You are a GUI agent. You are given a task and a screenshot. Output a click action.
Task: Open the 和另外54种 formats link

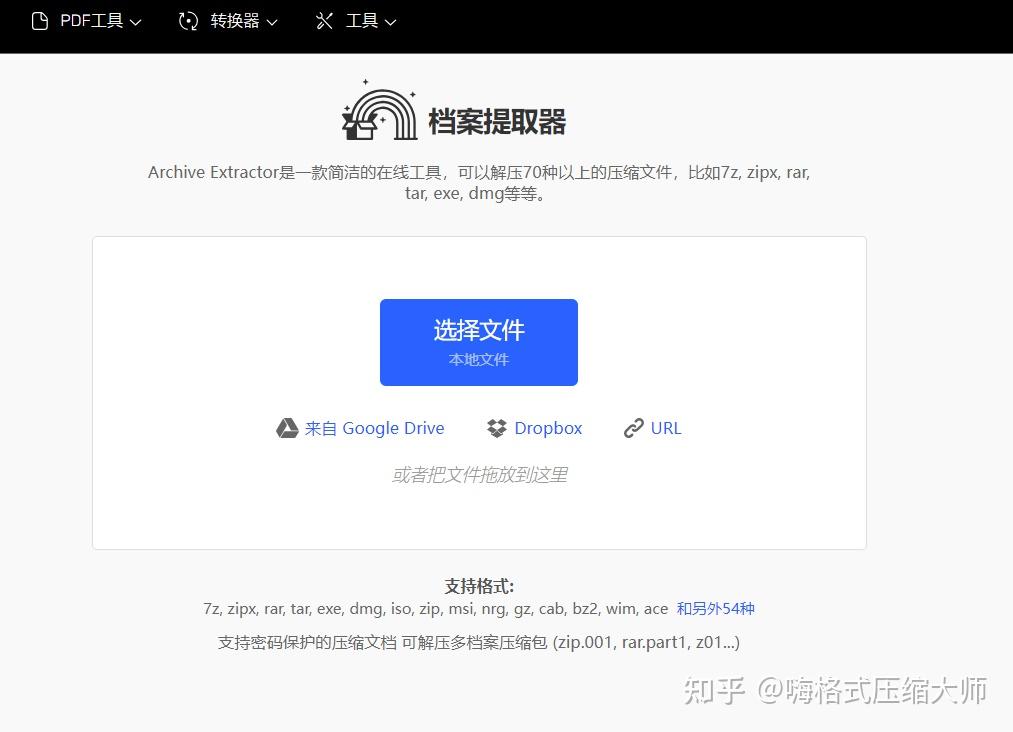point(715,608)
